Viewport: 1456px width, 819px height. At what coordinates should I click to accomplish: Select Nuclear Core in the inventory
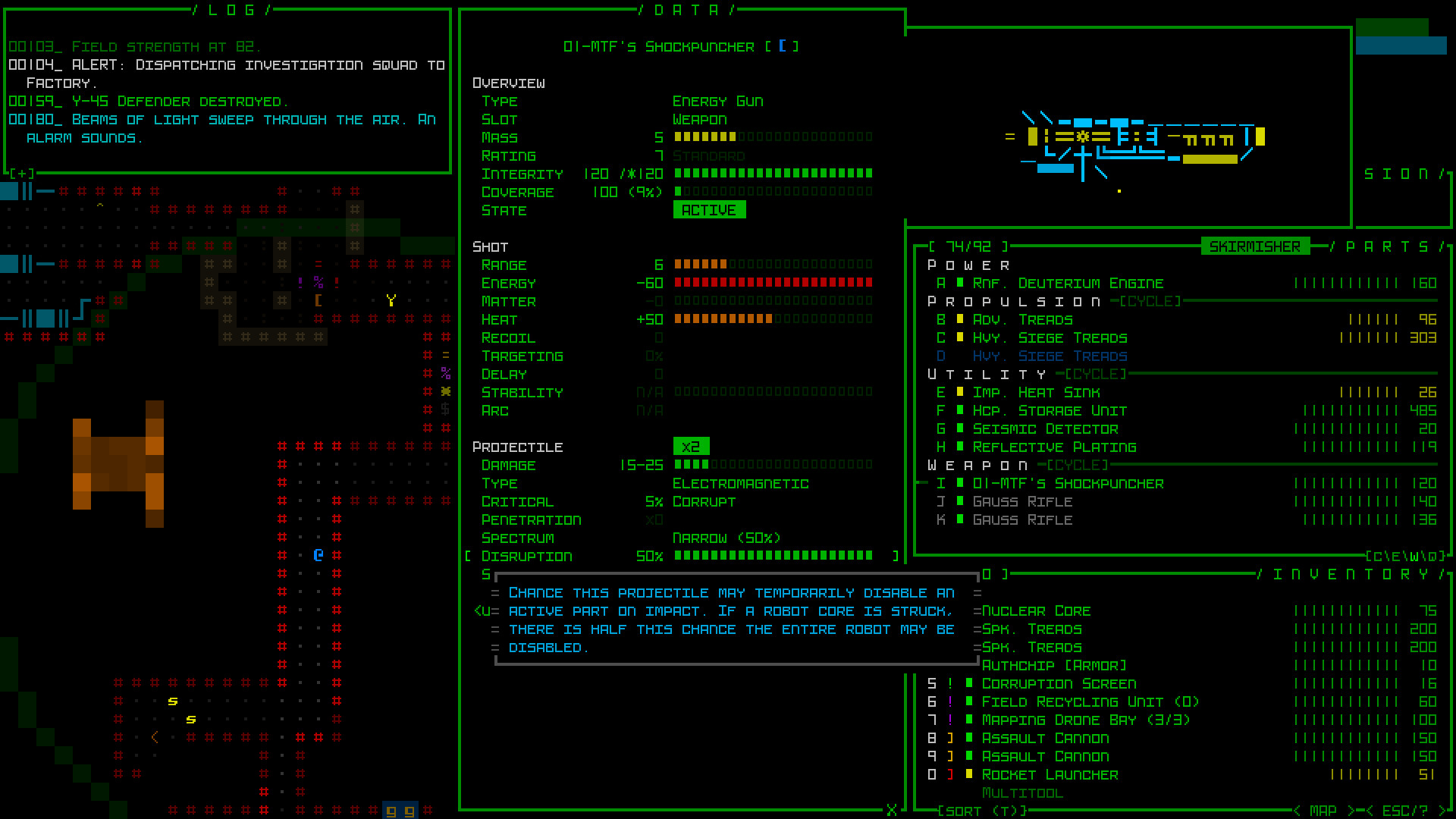(x=1035, y=610)
